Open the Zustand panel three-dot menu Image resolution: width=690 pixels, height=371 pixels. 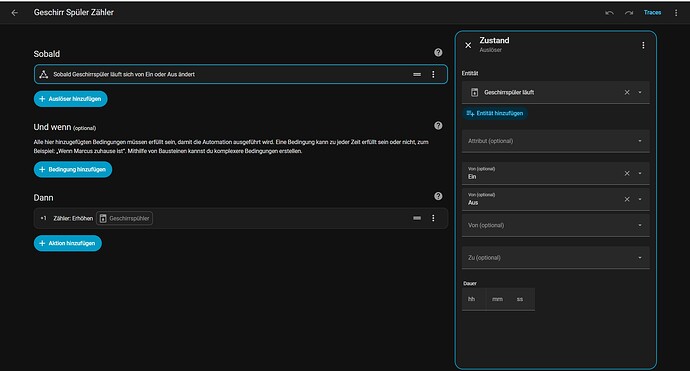coord(643,45)
